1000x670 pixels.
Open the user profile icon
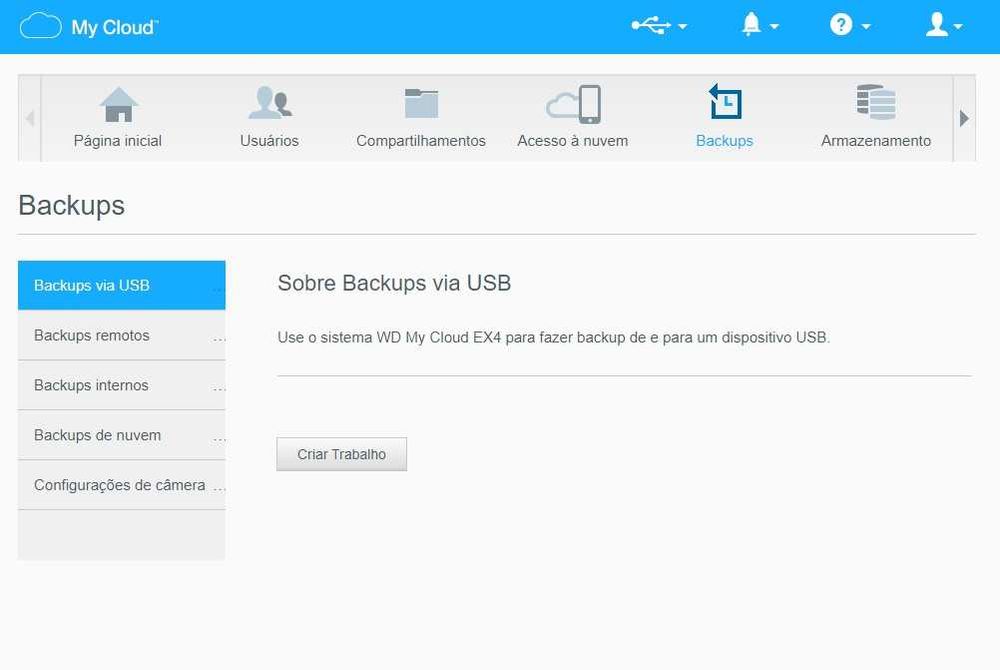tap(936, 25)
